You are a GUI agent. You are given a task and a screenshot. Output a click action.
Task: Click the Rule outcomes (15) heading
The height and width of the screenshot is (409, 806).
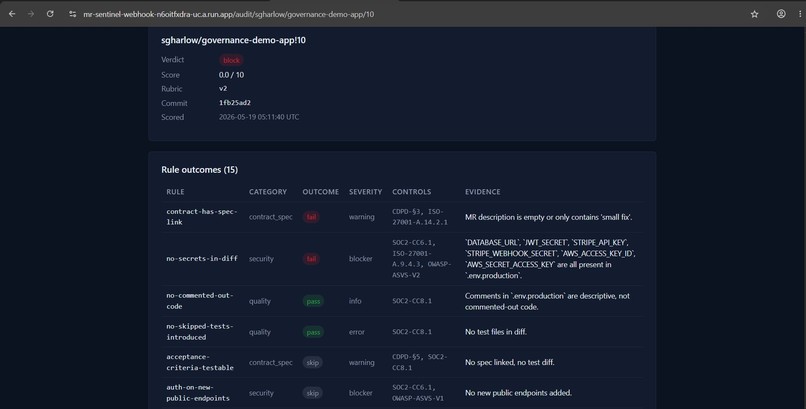[x=199, y=170]
